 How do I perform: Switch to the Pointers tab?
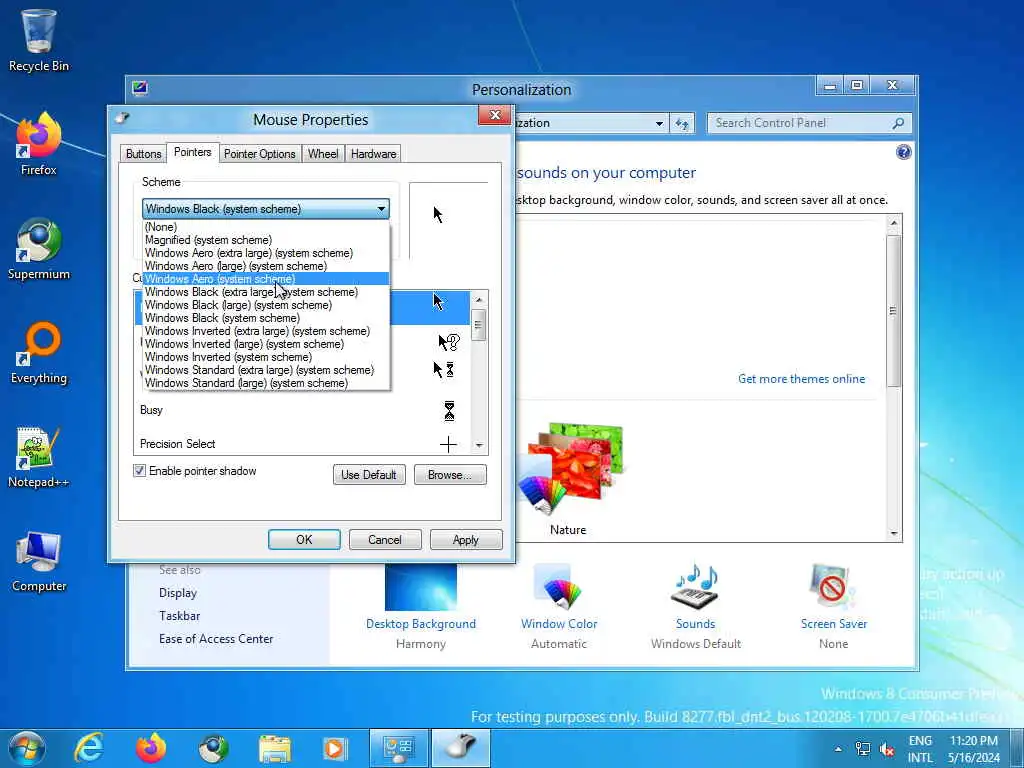pyautogui.click(x=192, y=152)
